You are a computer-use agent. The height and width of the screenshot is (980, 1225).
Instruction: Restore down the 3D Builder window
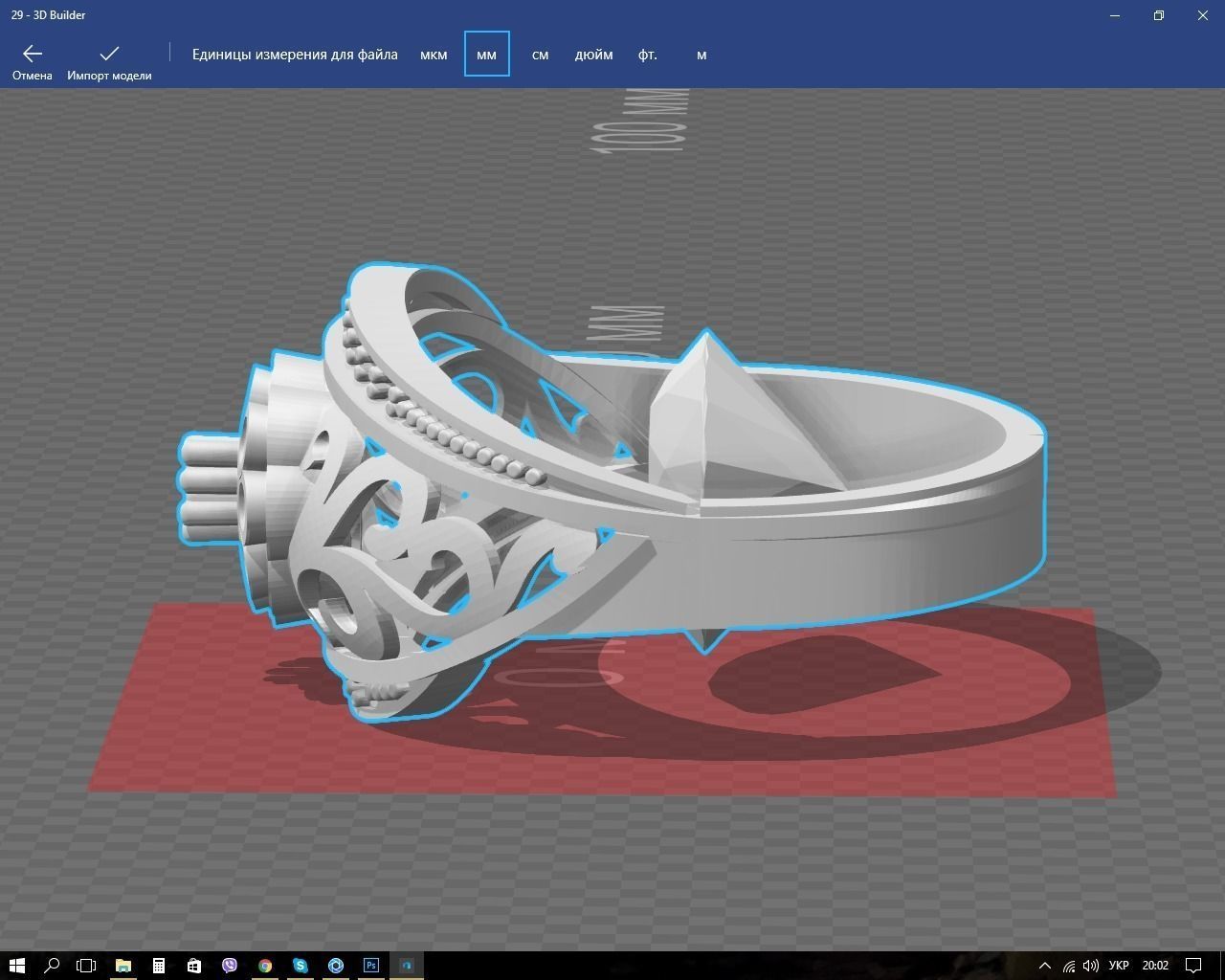(x=1159, y=15)
